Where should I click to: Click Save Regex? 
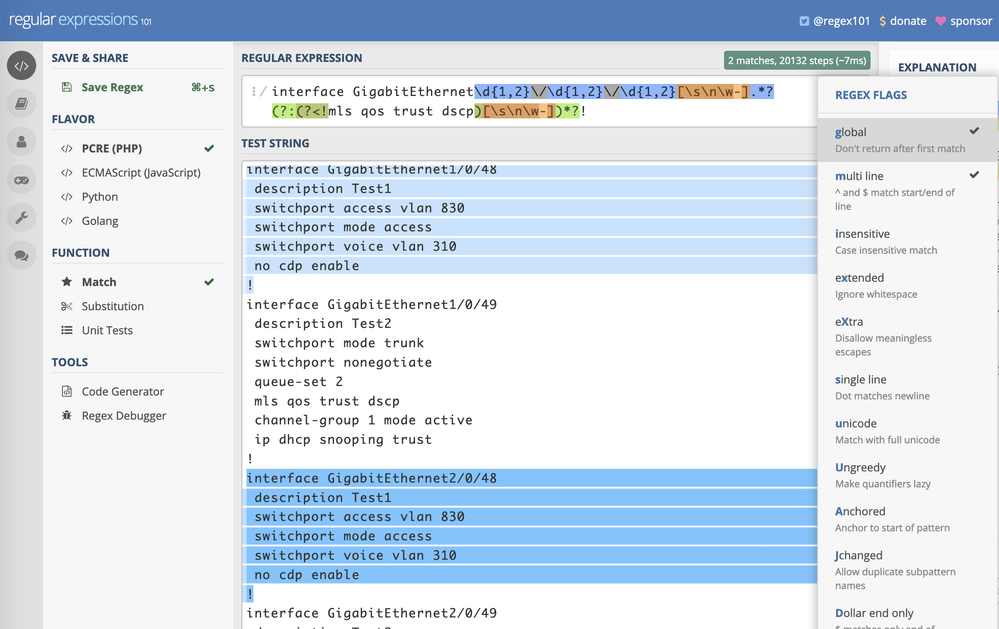pyautogui.click(x=112, y=87)
